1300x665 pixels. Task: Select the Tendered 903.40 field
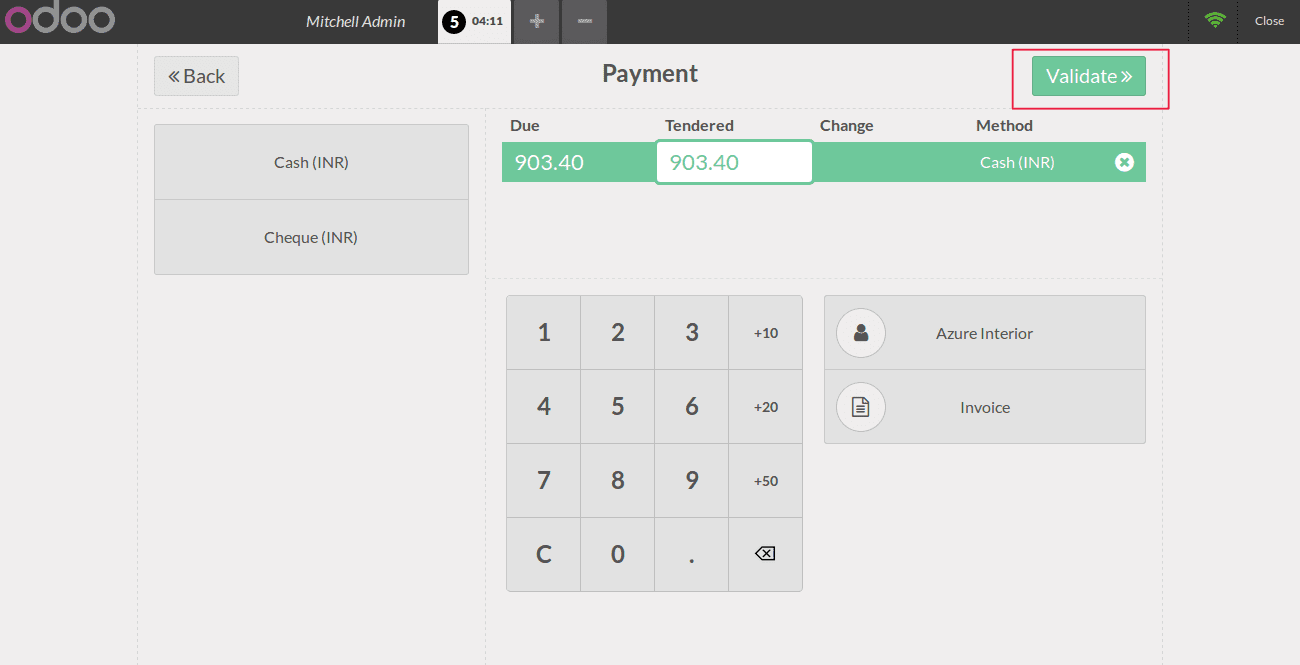pos(734,162)
